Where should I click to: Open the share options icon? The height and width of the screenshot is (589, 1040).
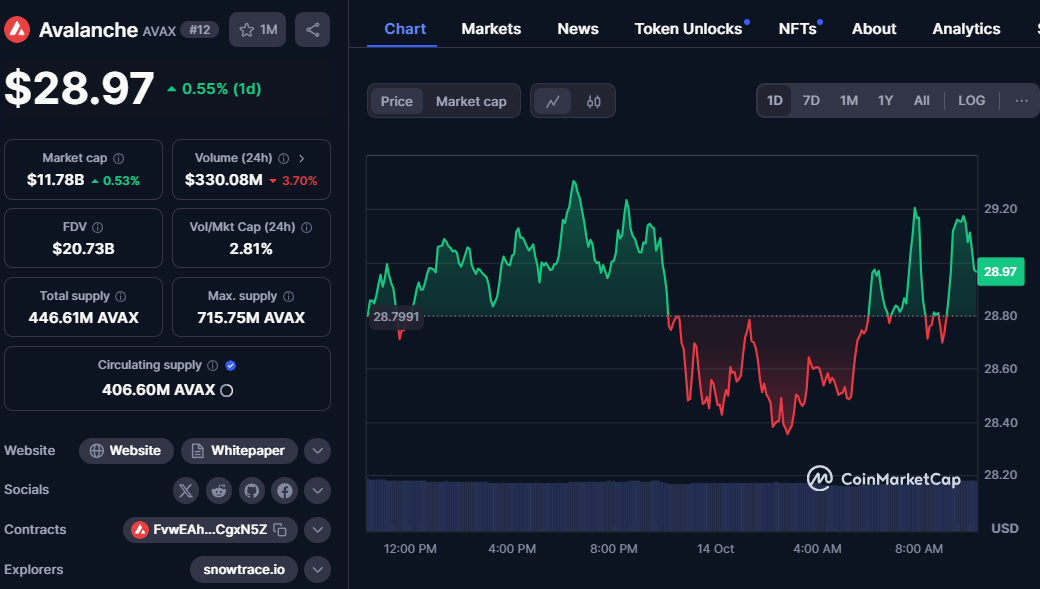click(312, 29)
